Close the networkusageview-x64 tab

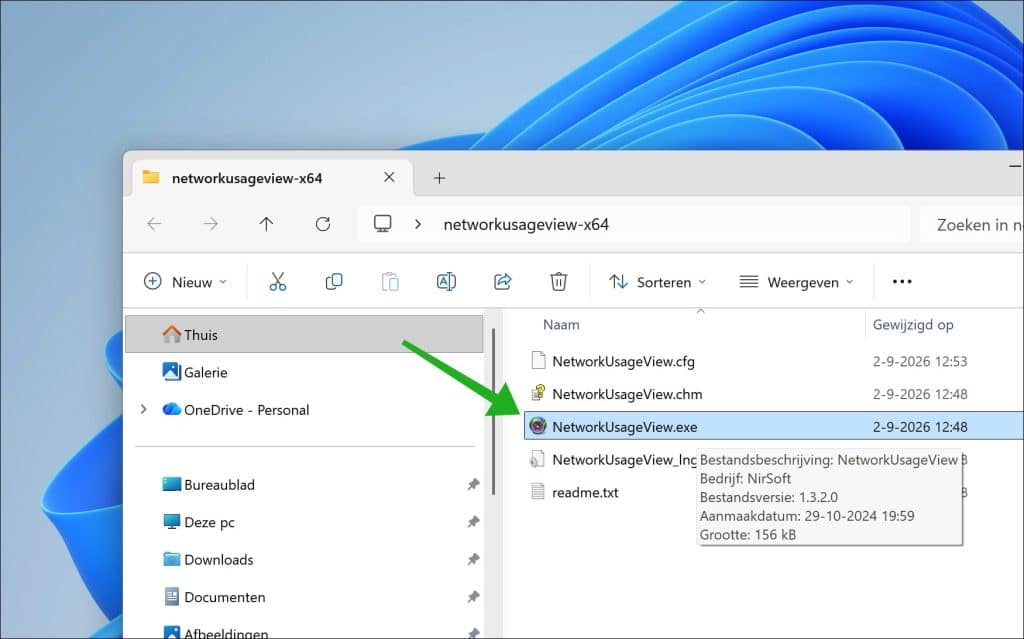(389, 177)
